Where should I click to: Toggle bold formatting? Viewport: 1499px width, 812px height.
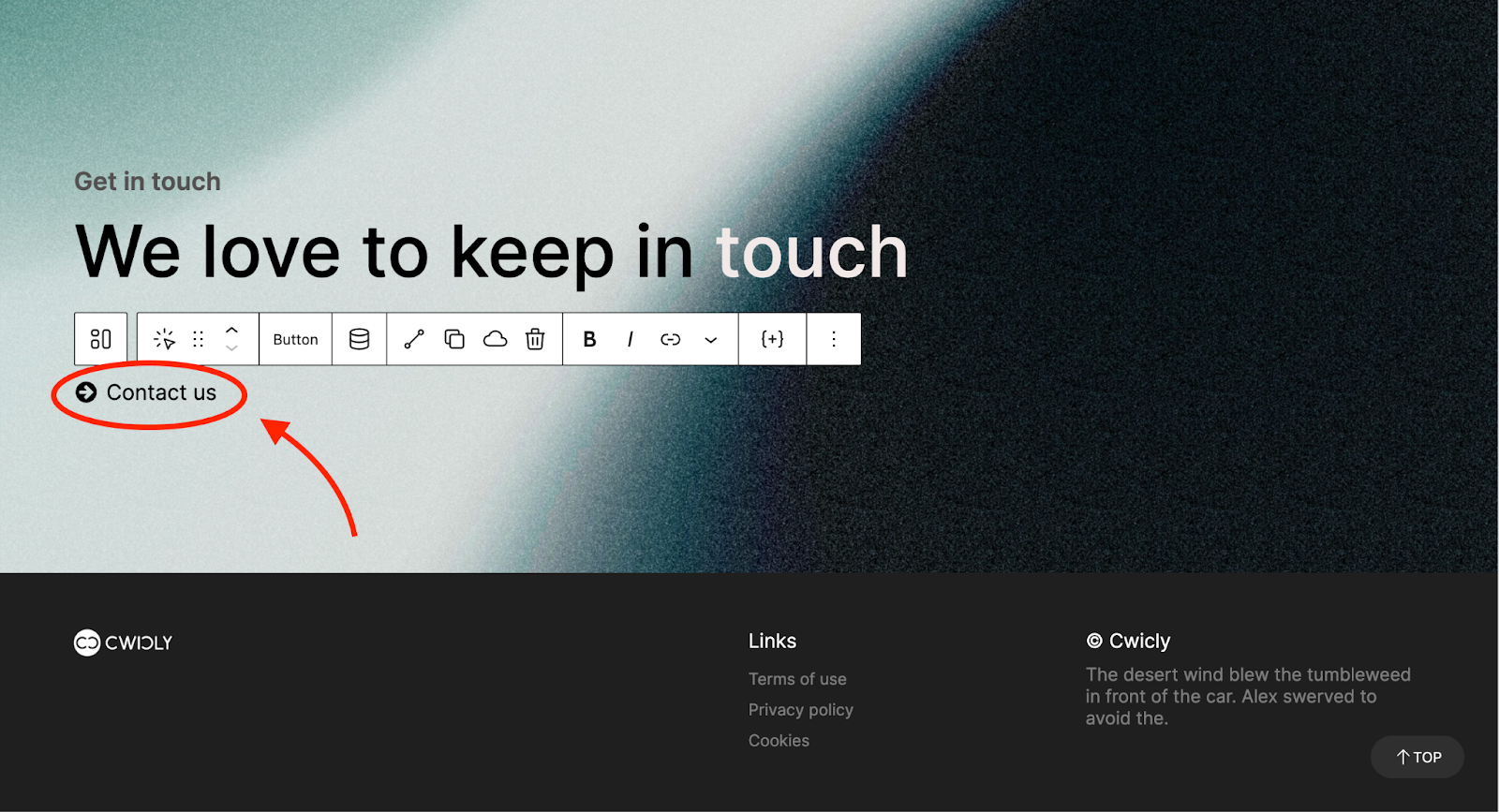589,339
